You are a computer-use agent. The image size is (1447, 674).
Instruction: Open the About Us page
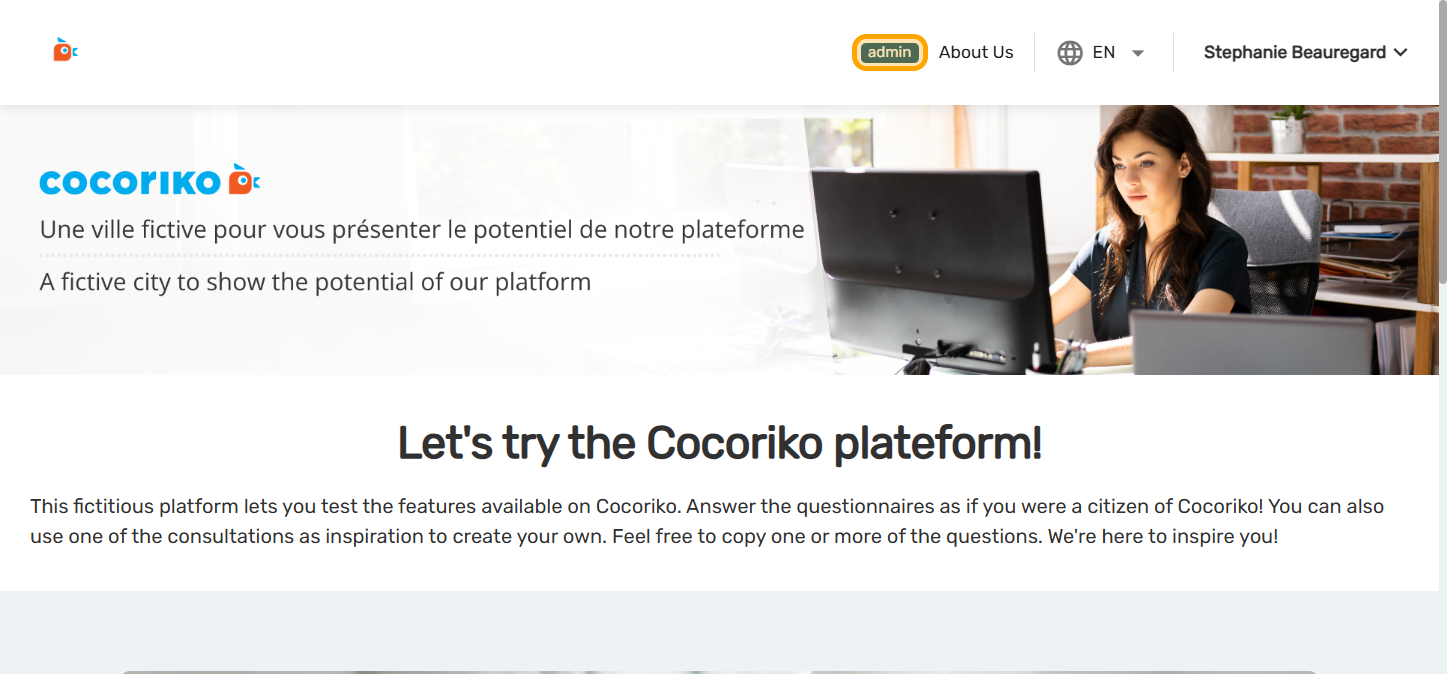[x=976, y=53]
